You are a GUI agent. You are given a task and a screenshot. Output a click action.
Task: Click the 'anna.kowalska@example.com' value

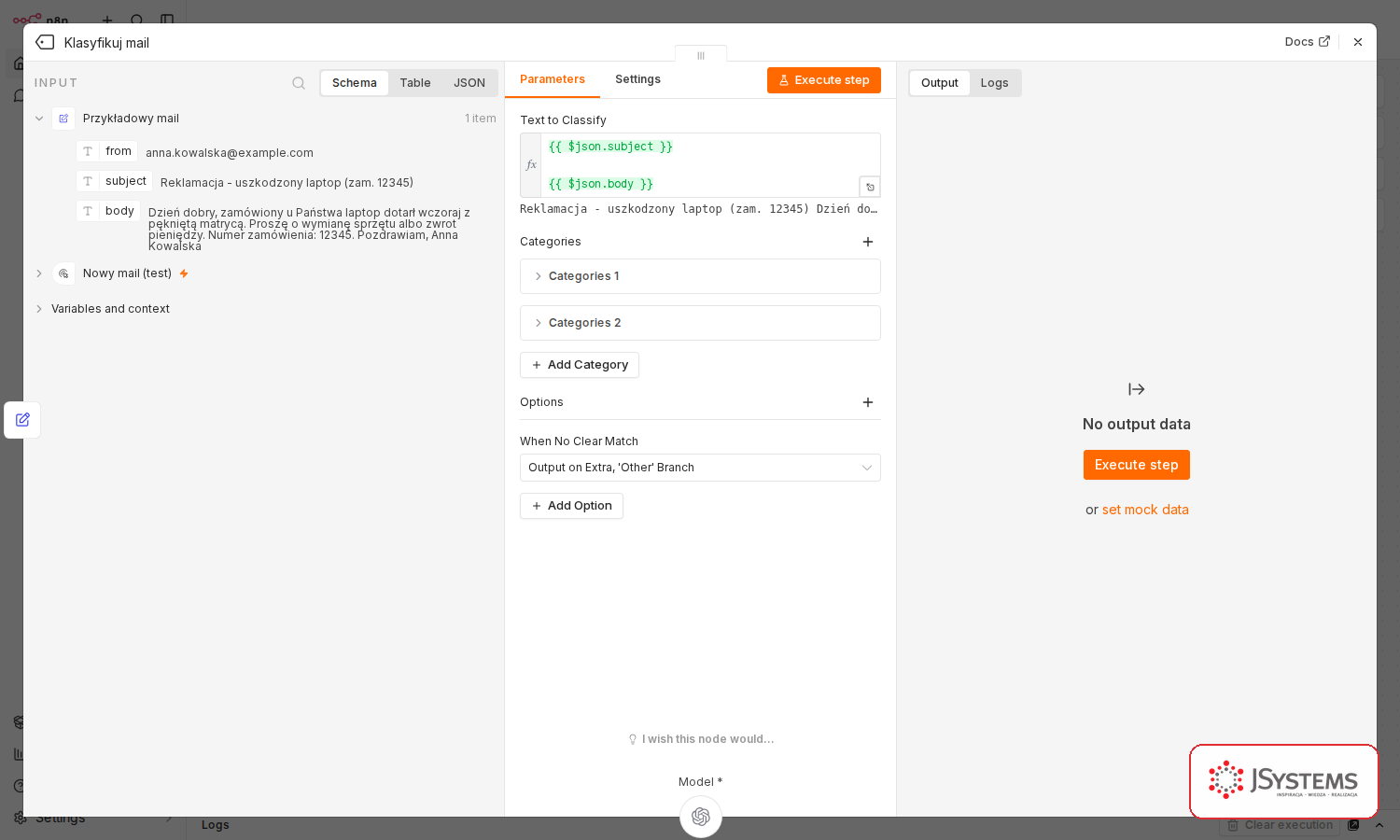tap(230, 153)
